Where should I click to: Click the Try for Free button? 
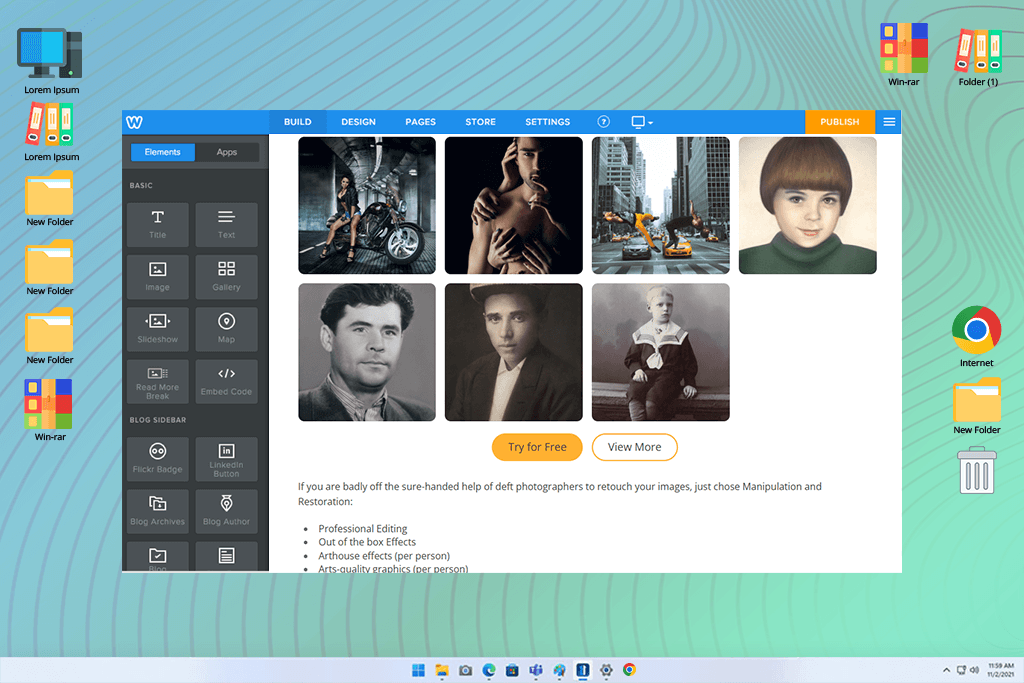[537, 447]
